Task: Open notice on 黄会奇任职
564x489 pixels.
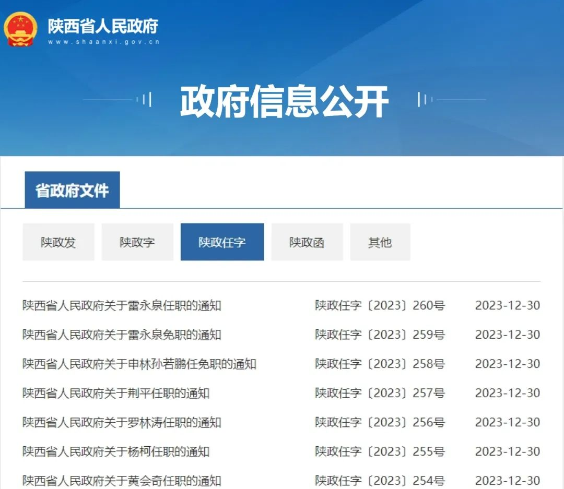Action: click(x=122, y=481)
